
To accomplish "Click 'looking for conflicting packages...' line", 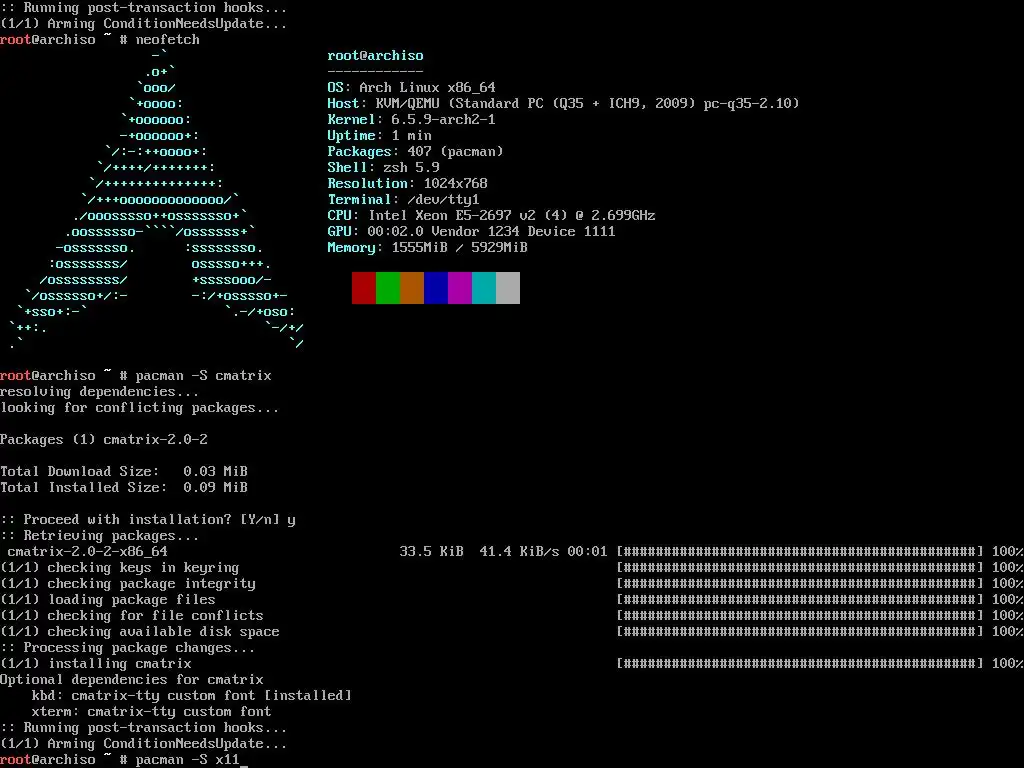I will pyautogui.click(x=140, y=408).
